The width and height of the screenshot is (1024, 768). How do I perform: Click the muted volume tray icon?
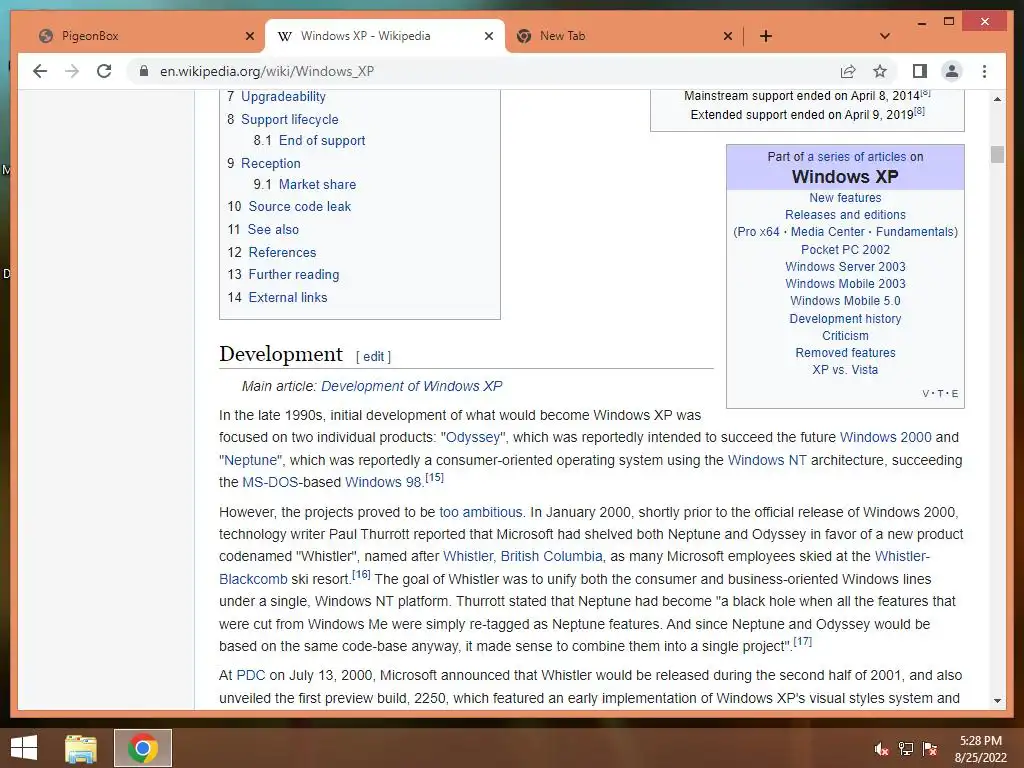881,748
